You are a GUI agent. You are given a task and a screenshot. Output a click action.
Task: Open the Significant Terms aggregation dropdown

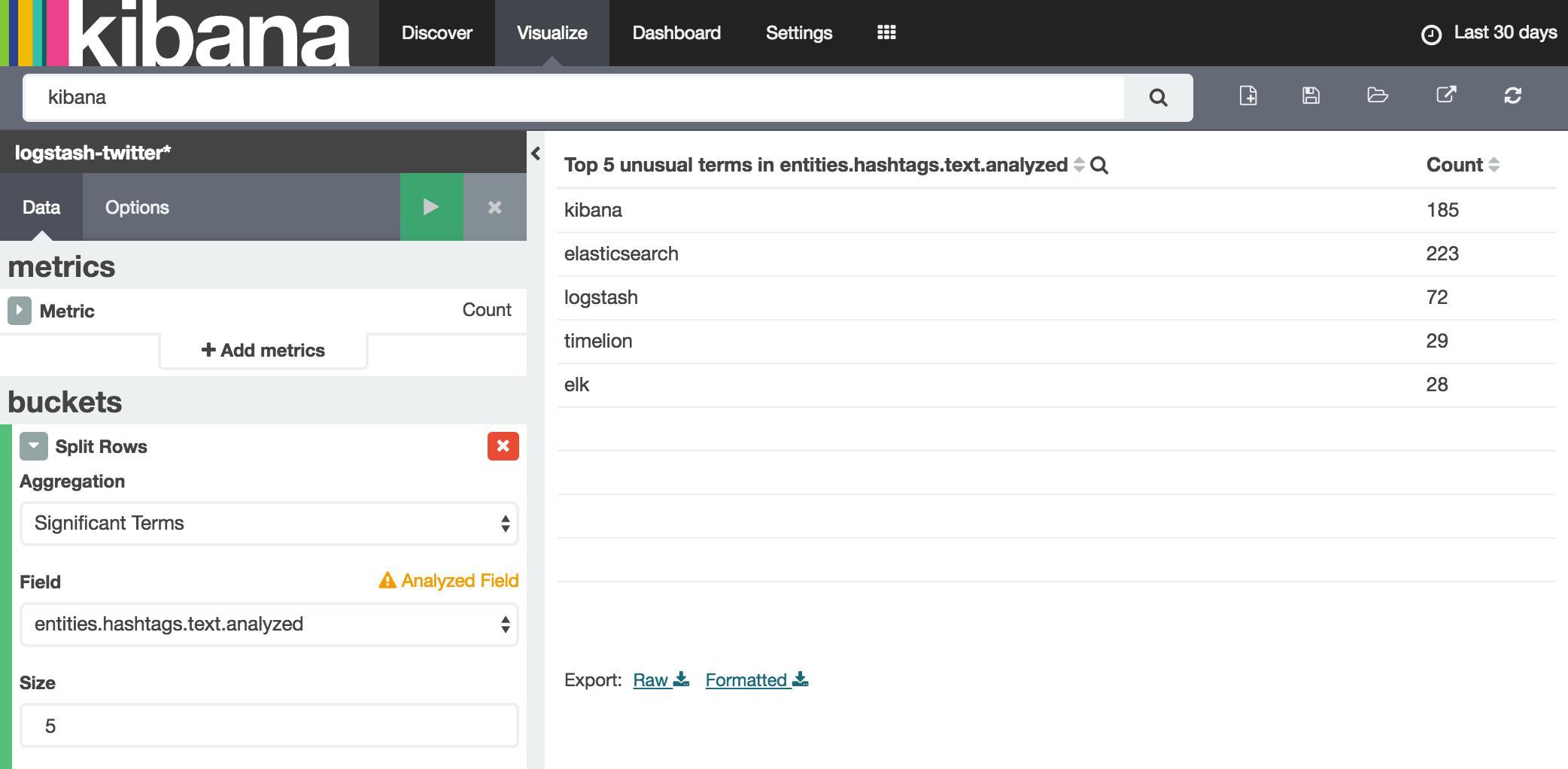pyautogui.click(x=269, y=523)
